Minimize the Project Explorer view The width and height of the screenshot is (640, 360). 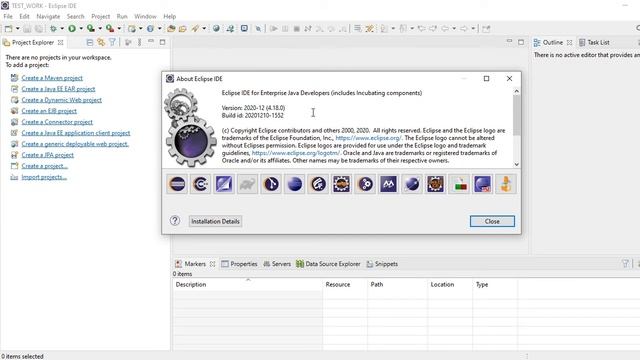click(151, 42)
